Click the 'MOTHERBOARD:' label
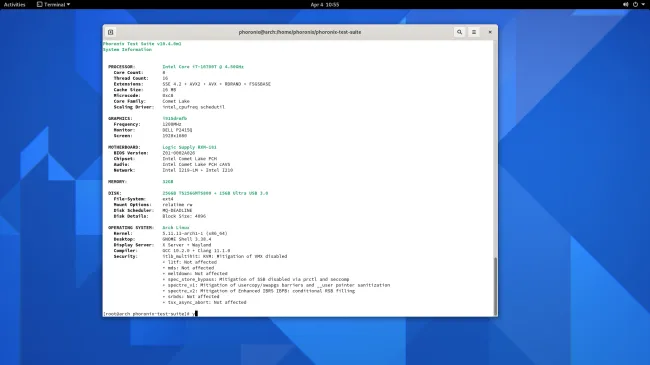 click(x=124, y=147)
